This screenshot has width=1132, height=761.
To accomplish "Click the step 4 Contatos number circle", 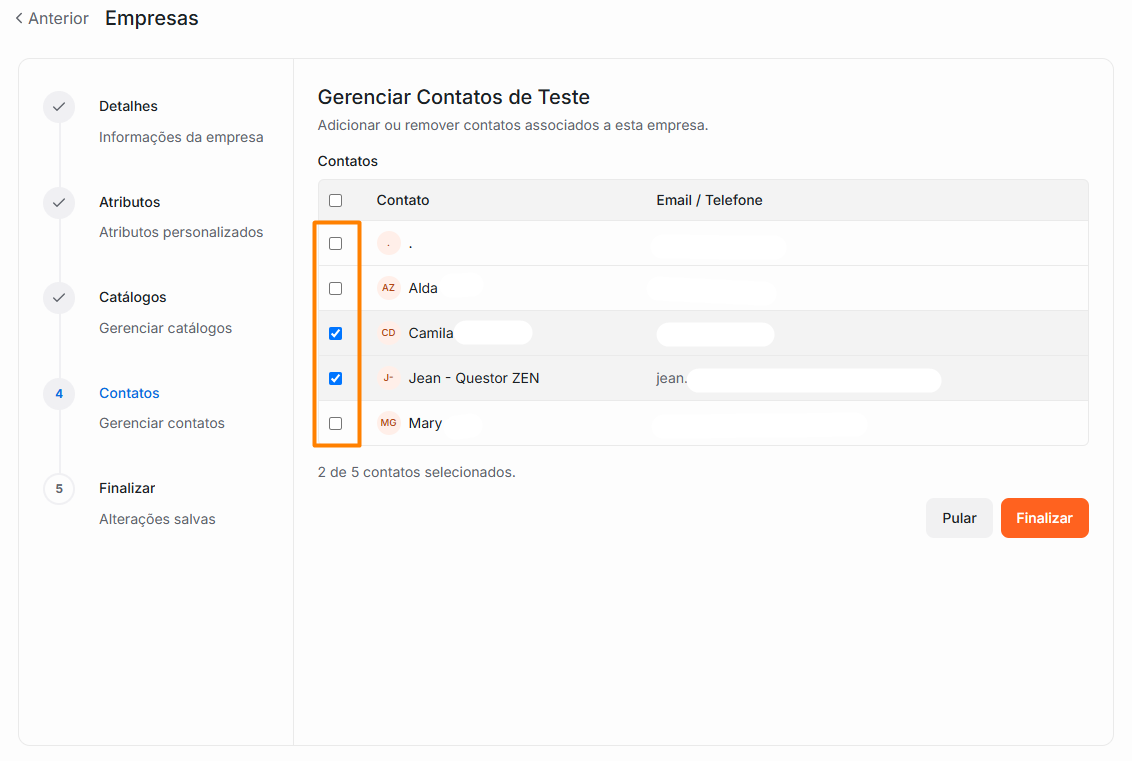I will pyautogui.click(x=59, y=393).
